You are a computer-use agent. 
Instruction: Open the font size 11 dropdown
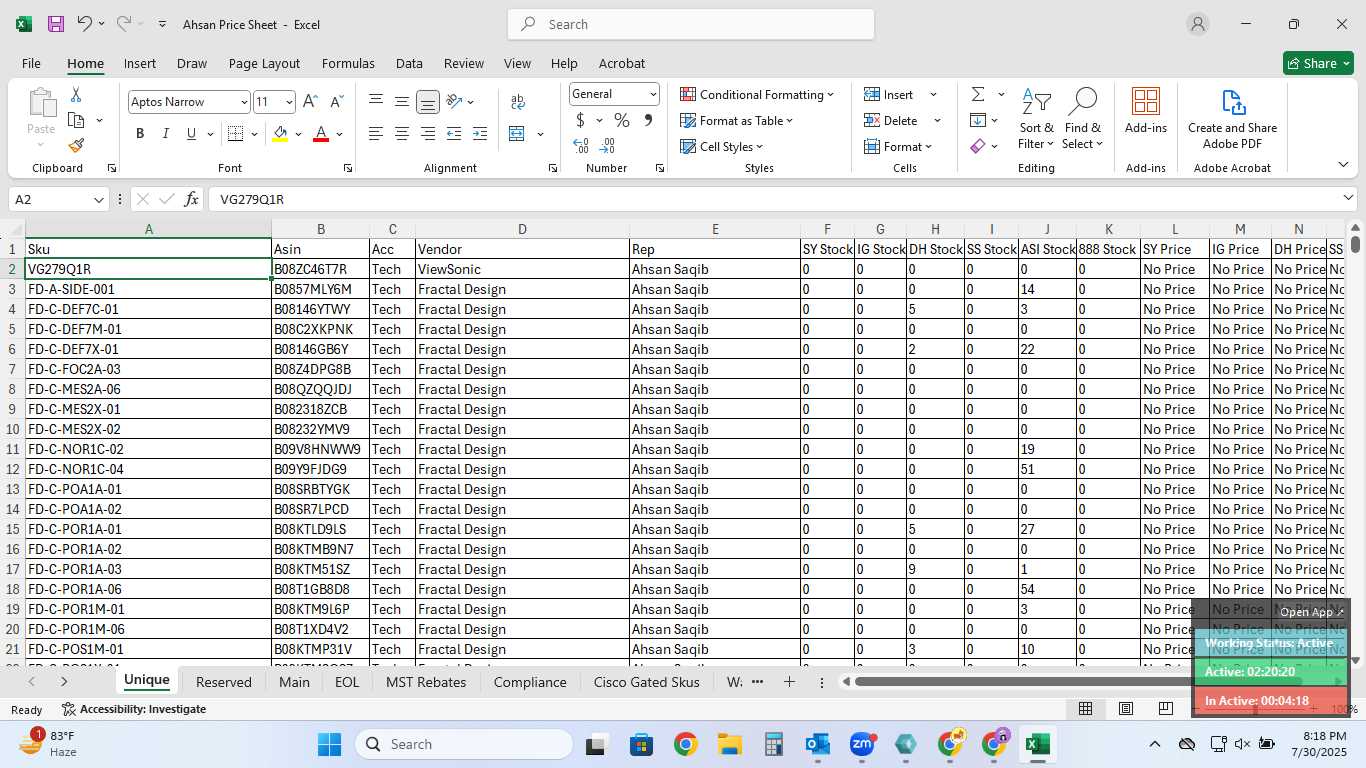click(x=289, y=102)
